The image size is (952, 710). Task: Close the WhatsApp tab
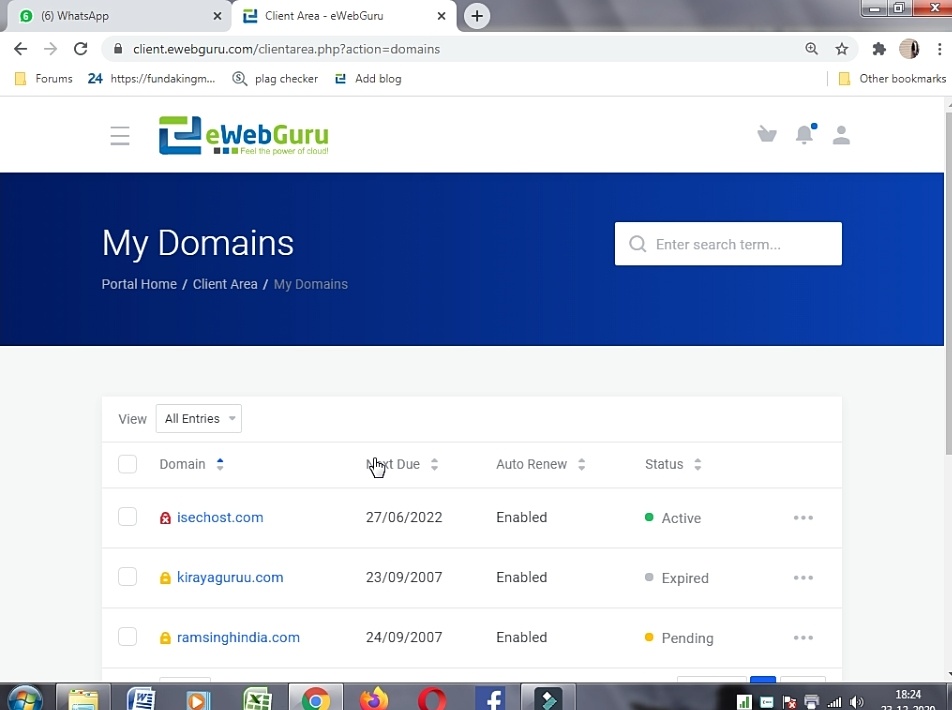tap(217, 16)
